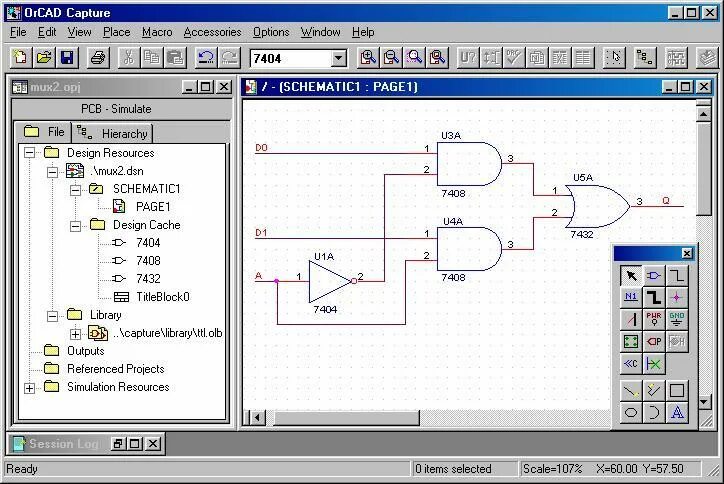
Task: Select the Place Polyline tool
Action: [x=654, y=391]
